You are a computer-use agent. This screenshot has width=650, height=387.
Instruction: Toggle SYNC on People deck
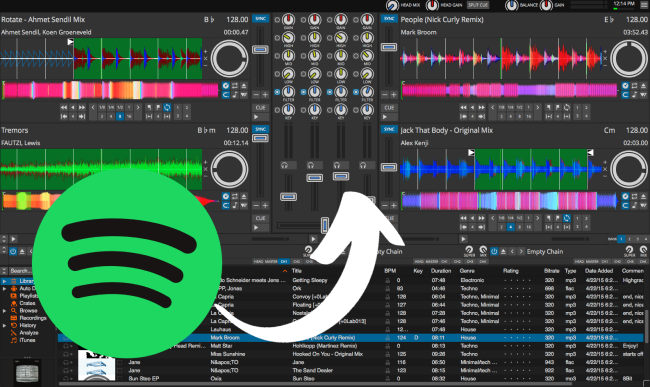click(x=389, y=19)
